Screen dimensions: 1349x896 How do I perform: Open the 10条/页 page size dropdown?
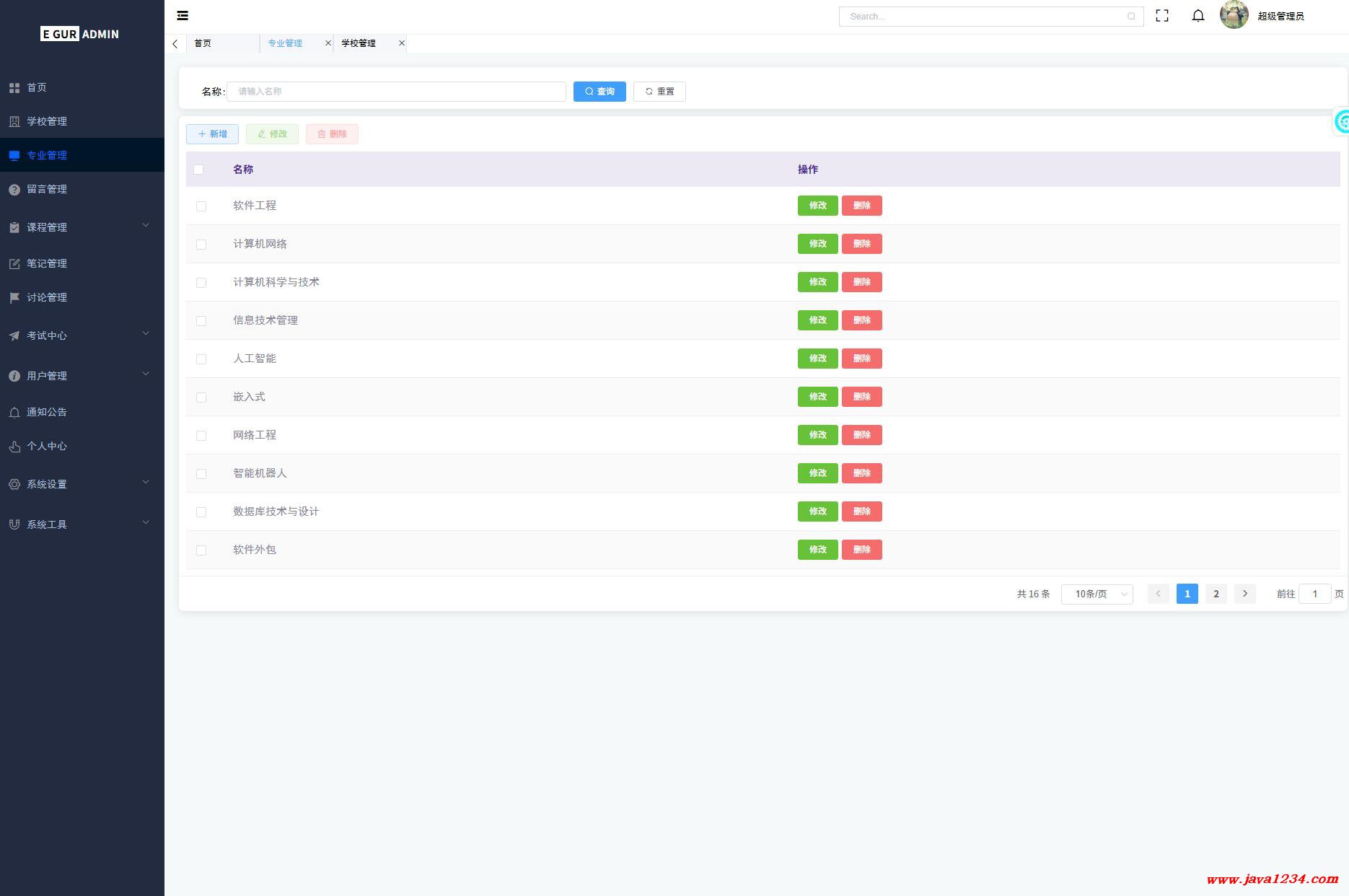click(1097, 594)
